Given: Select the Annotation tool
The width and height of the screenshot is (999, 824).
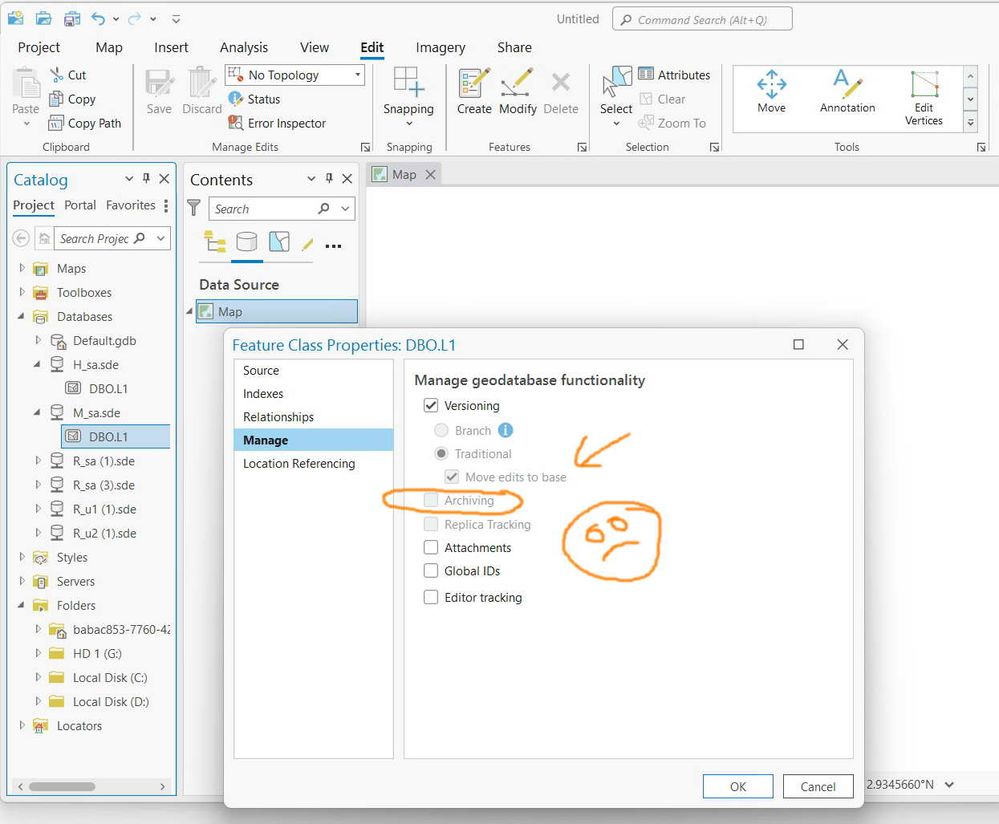Looking at the screenshot, I should 847,91.
